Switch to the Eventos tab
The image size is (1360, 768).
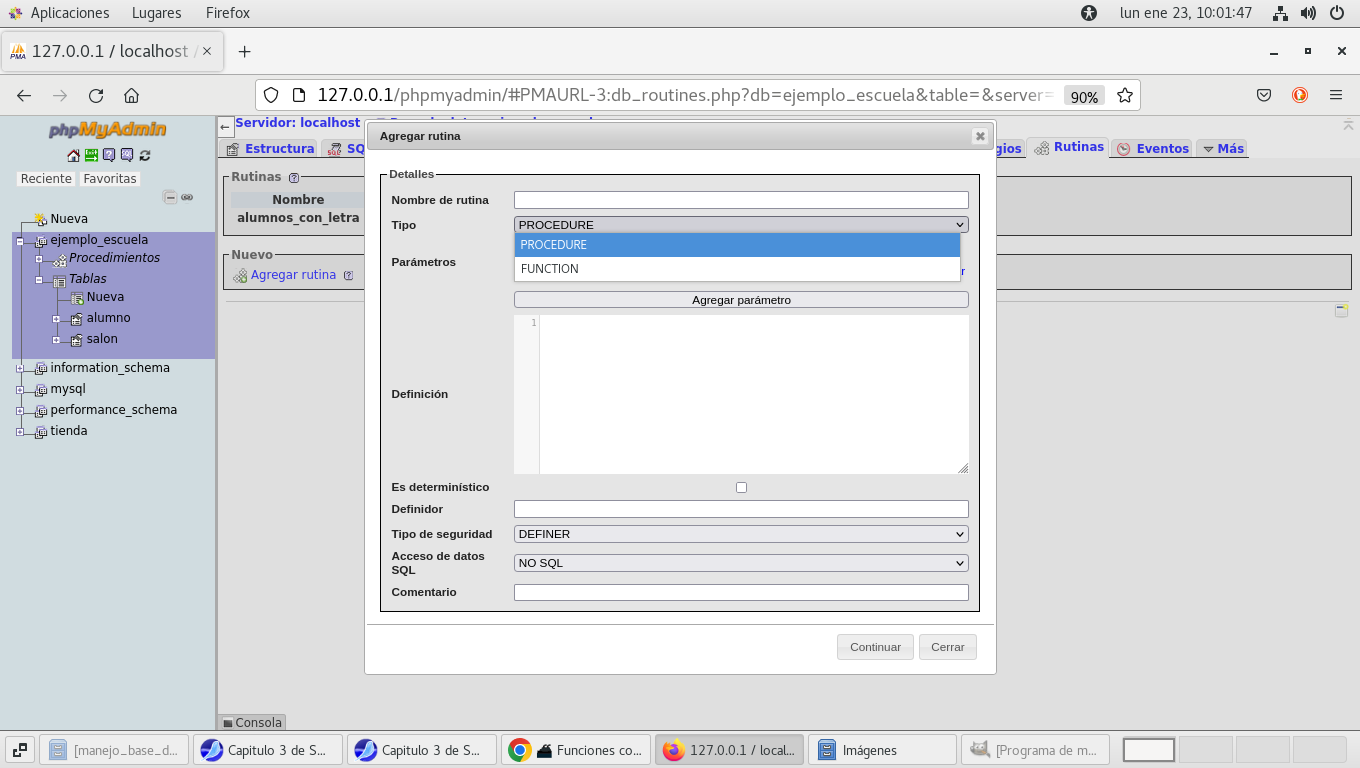1152,148
